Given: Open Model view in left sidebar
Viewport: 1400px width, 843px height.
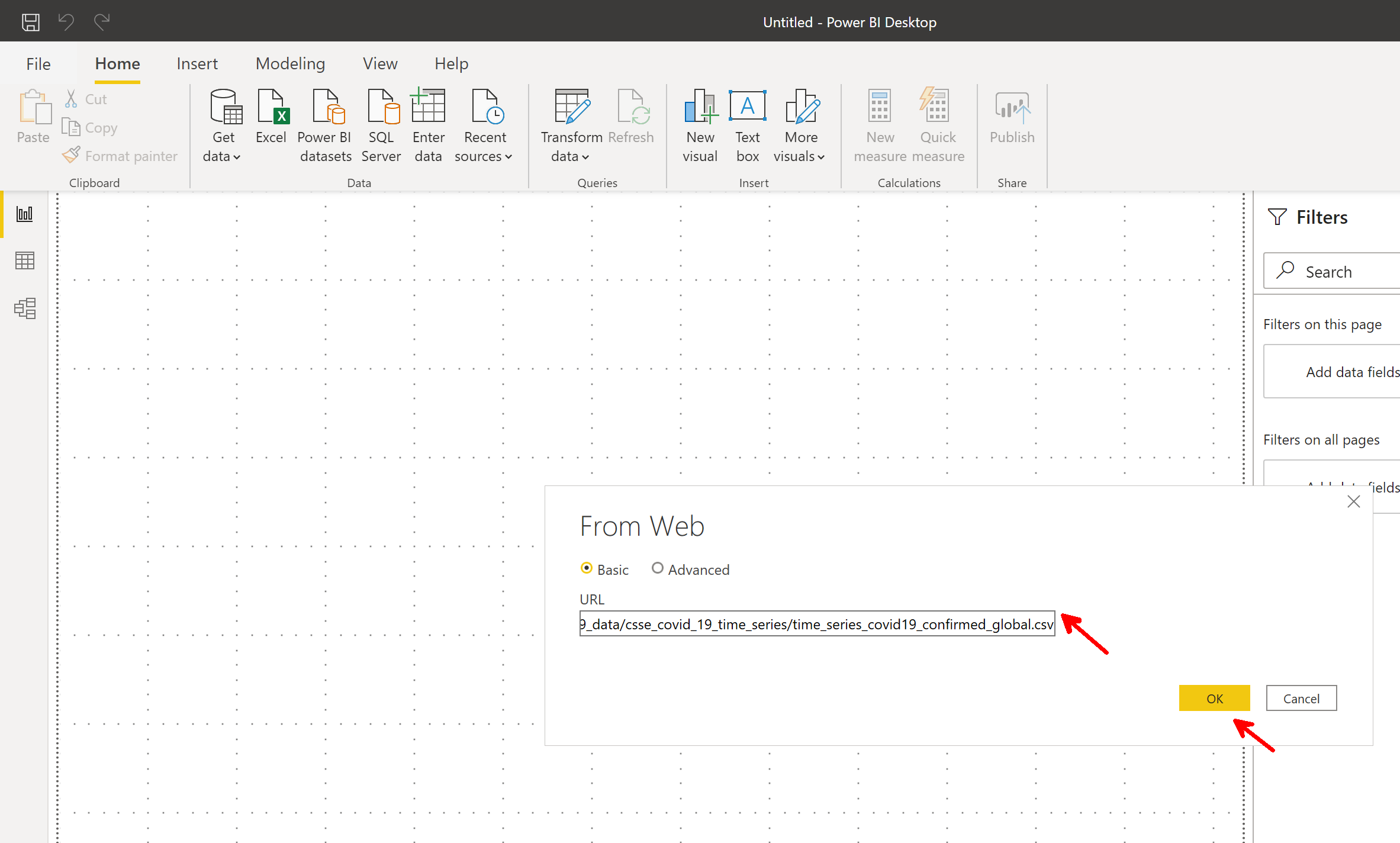Looking at the screenshot, I should tap(25, 308).
